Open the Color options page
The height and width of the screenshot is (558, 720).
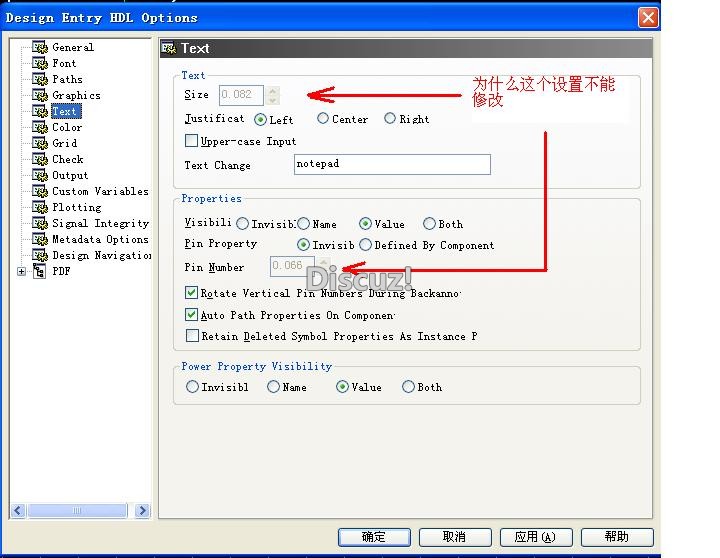pyautogui.click(x=67, y=127)
